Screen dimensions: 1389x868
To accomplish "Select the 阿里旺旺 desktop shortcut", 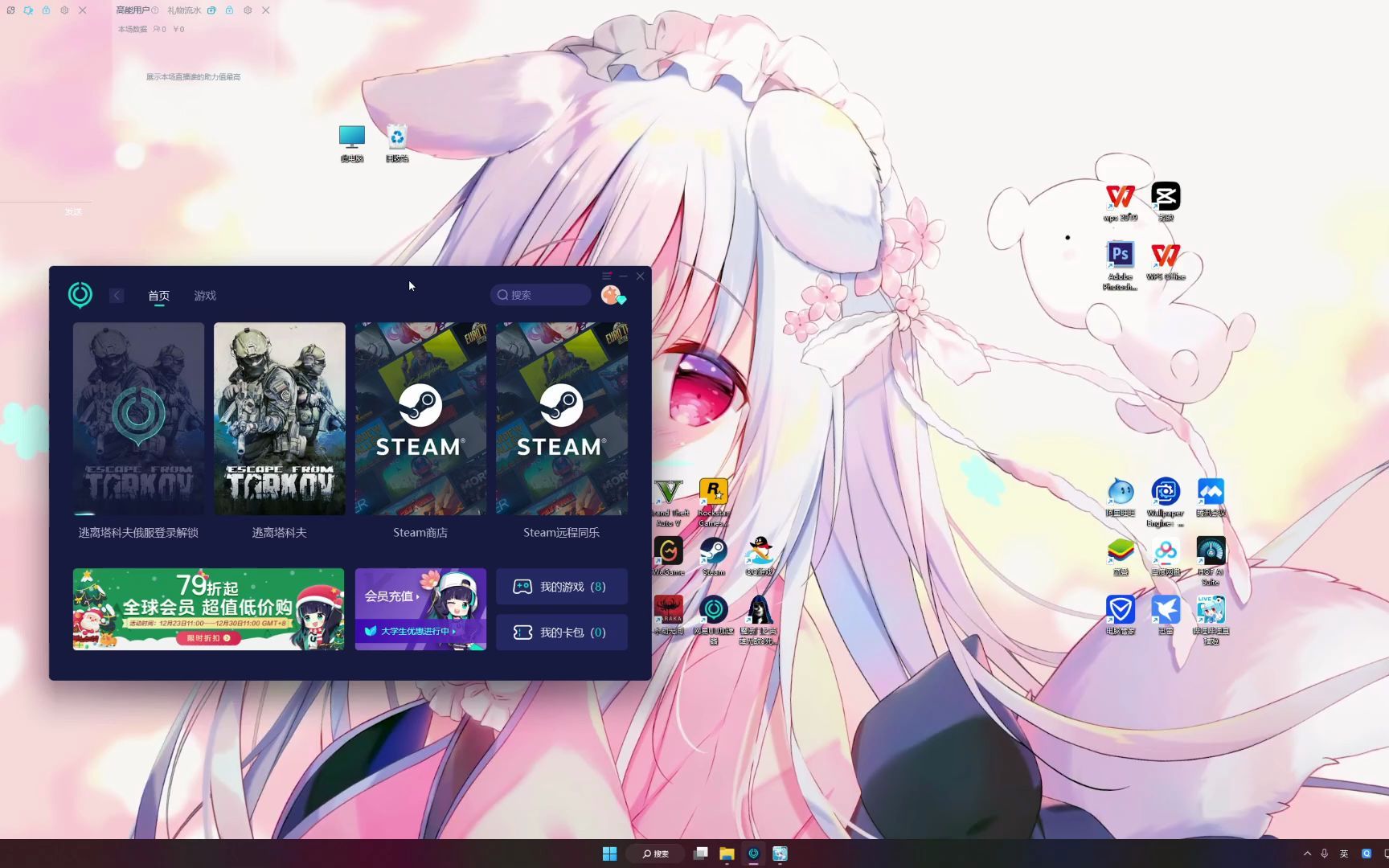I will coord(1121,497).
